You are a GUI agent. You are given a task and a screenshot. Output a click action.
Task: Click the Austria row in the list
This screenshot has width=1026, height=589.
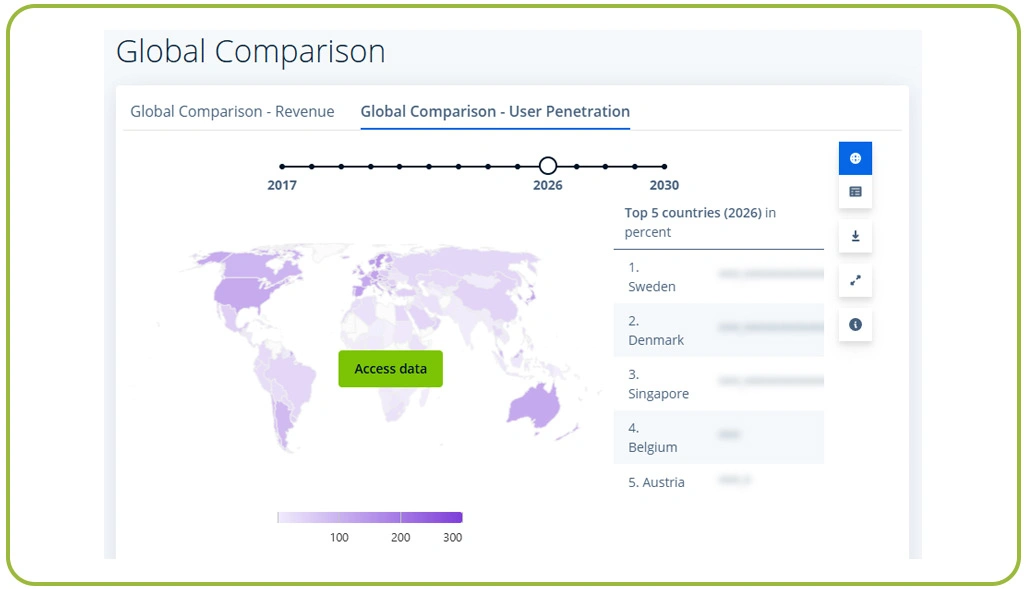tap(718, 482)
